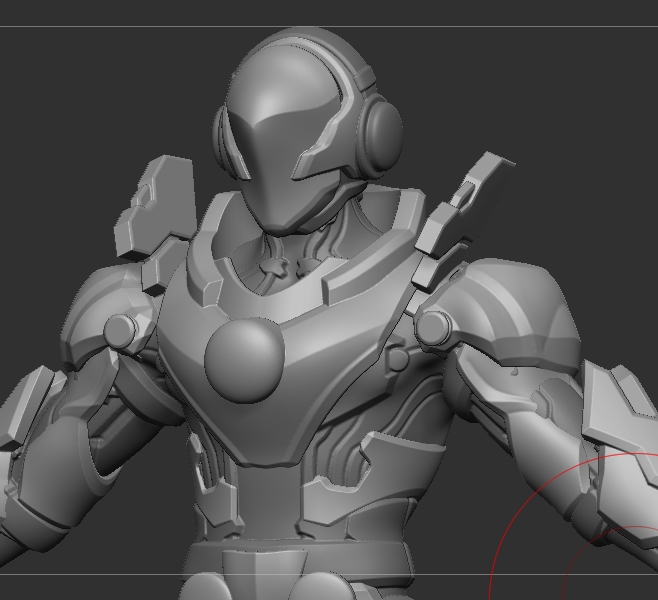Click the round bolt on right shoulder joint
Viewport: 658px width, 600px height.
433,329
